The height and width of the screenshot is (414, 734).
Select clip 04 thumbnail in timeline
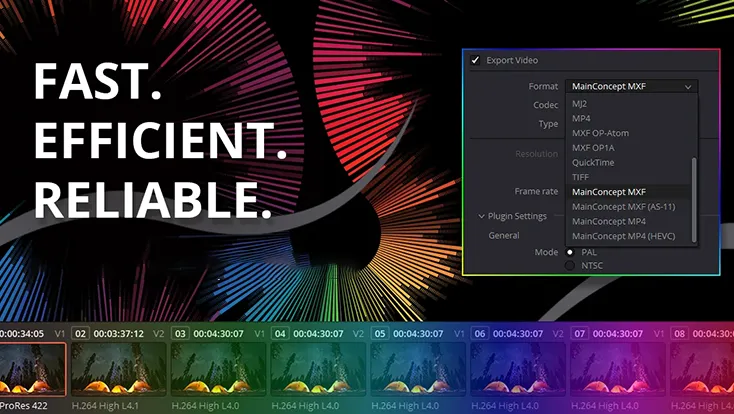tap(318, 369)
